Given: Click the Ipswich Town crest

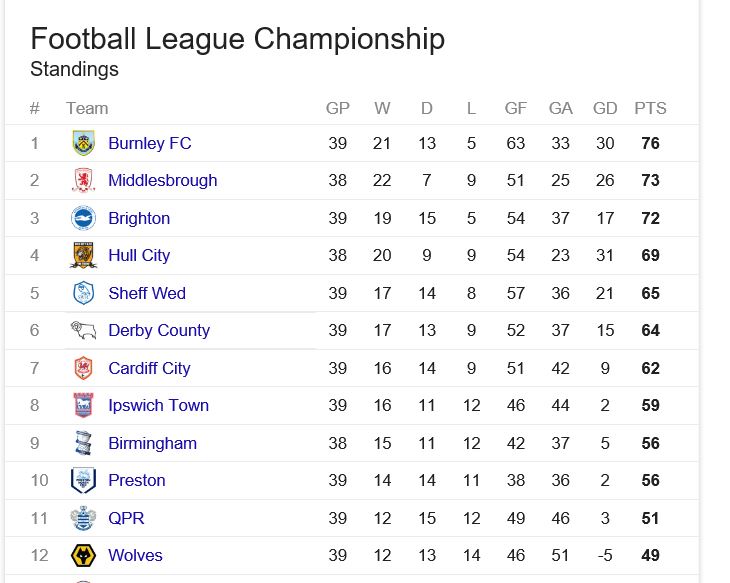Looking at the screenshot, I should coord(84,405).
